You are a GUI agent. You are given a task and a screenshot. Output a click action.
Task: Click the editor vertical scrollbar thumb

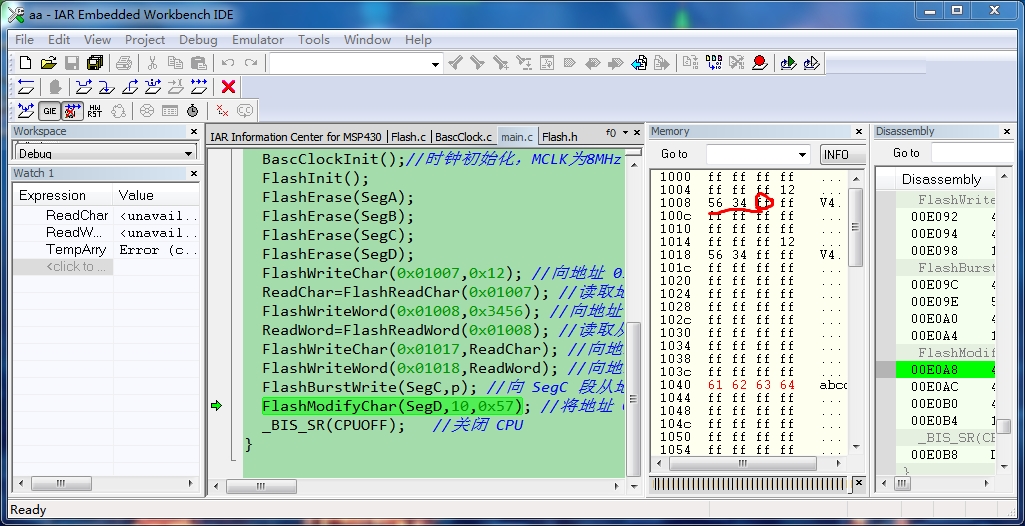632,400
